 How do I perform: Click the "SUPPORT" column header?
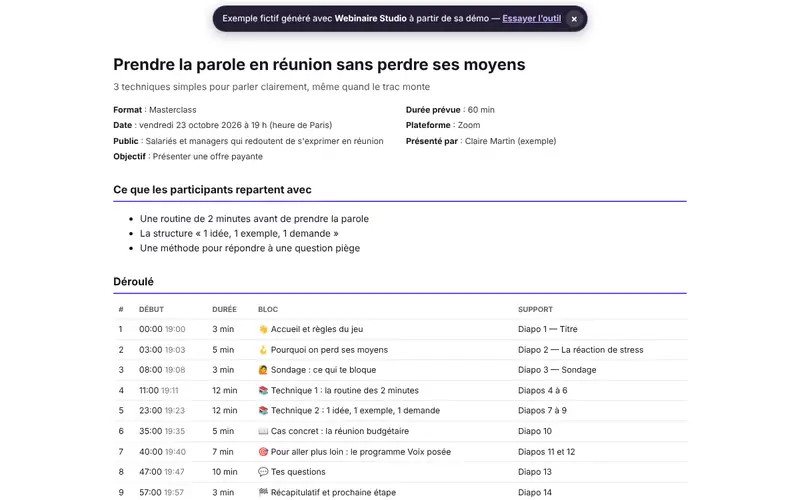[535, 309]
